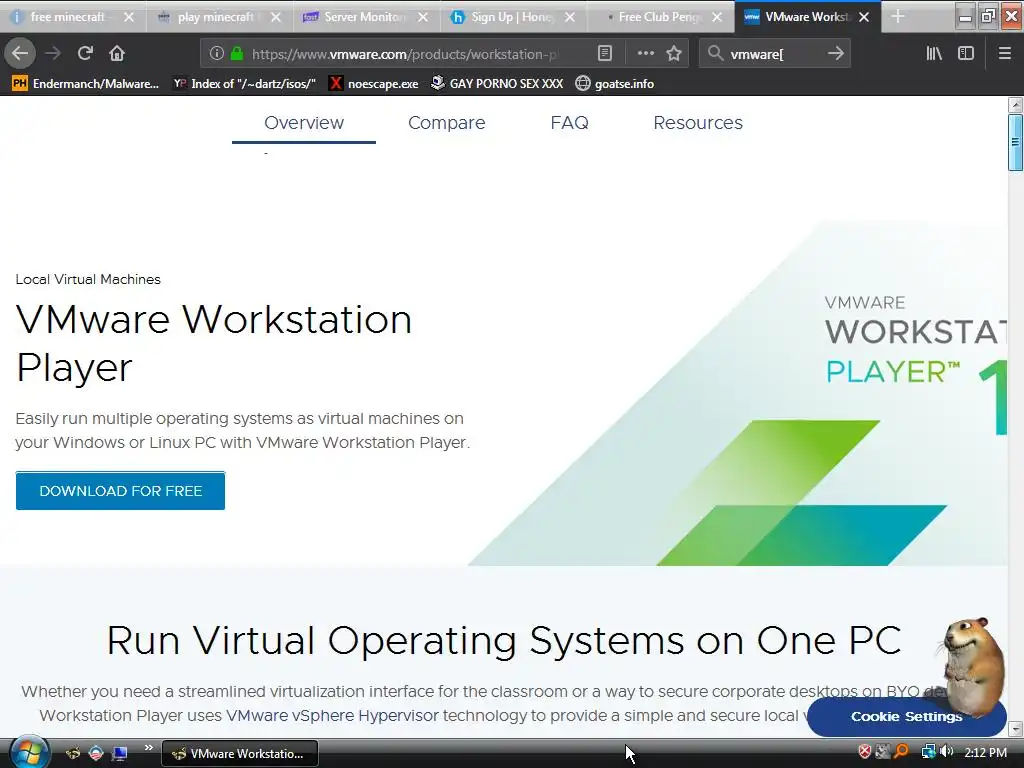Expand quick launch overflow chevron
This screenshot has height=768, width=1024.
(x=148, y=748)
